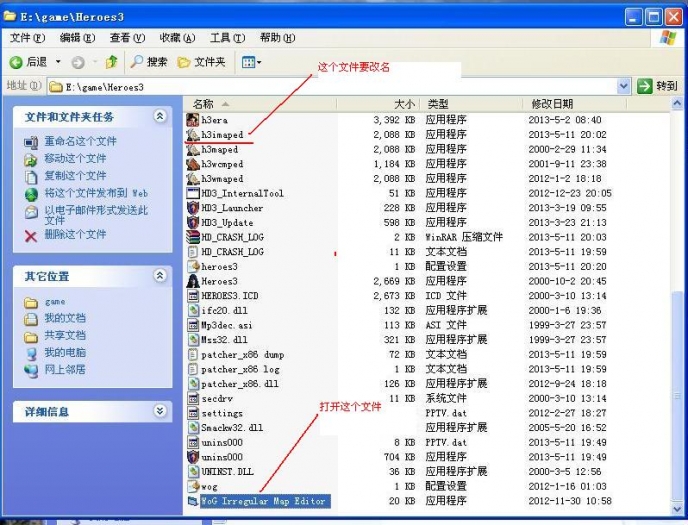This screenshot has height=525, width=688.
Task: Select the secdrv system file icon
Action: click(x=193, y=398)
